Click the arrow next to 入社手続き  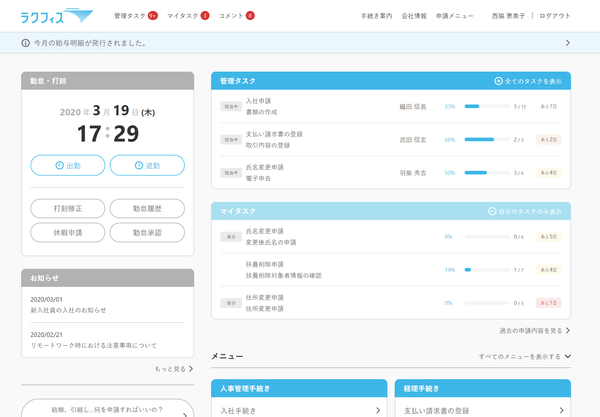pyautogui.click(x=377, y=410)
